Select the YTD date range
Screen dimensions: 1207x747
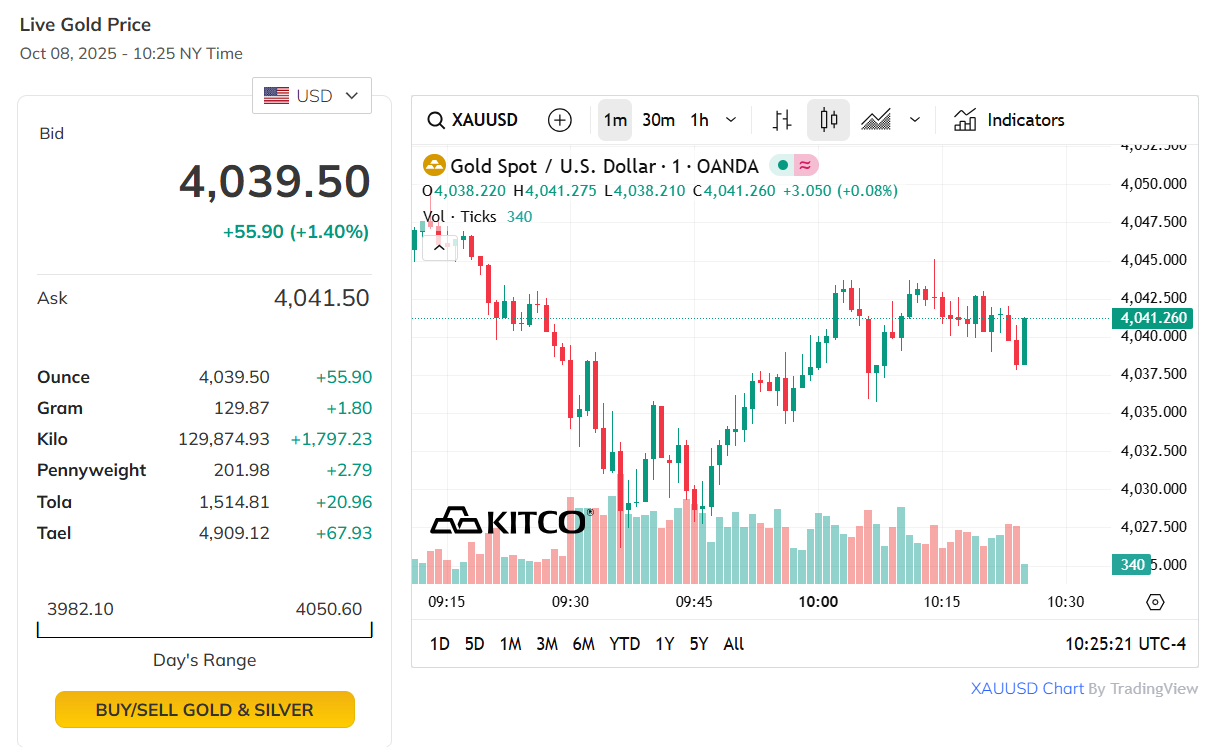tap(624, 644)
